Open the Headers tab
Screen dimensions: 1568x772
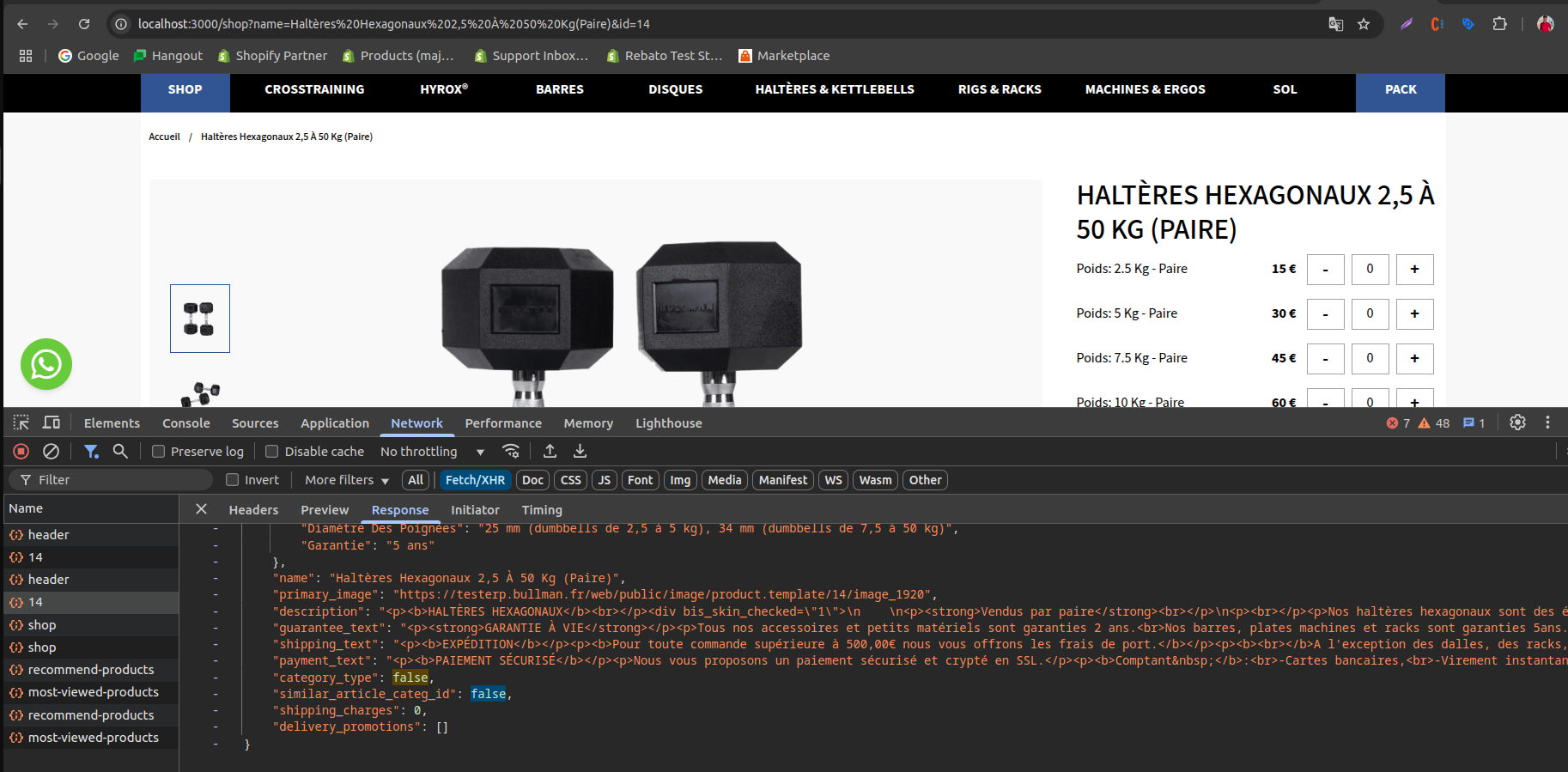pos(253,510)
